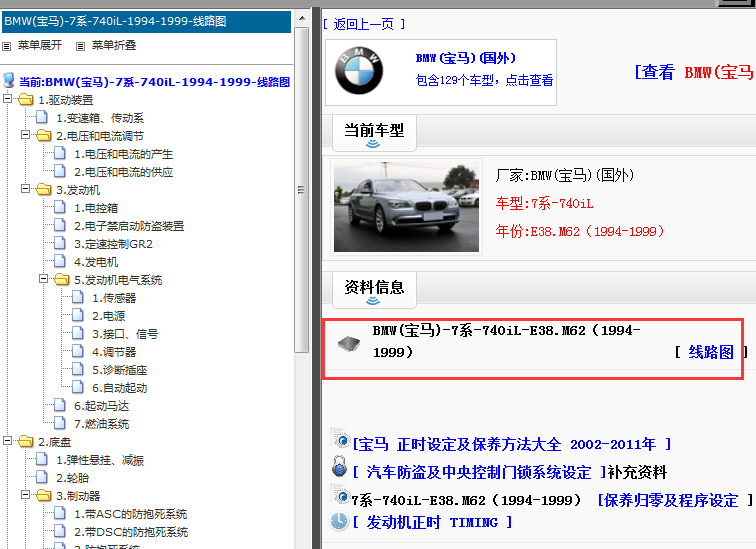
Task: Click the computer icon beside 当前:BMW(宝马) root node
Action: point(9,80)
